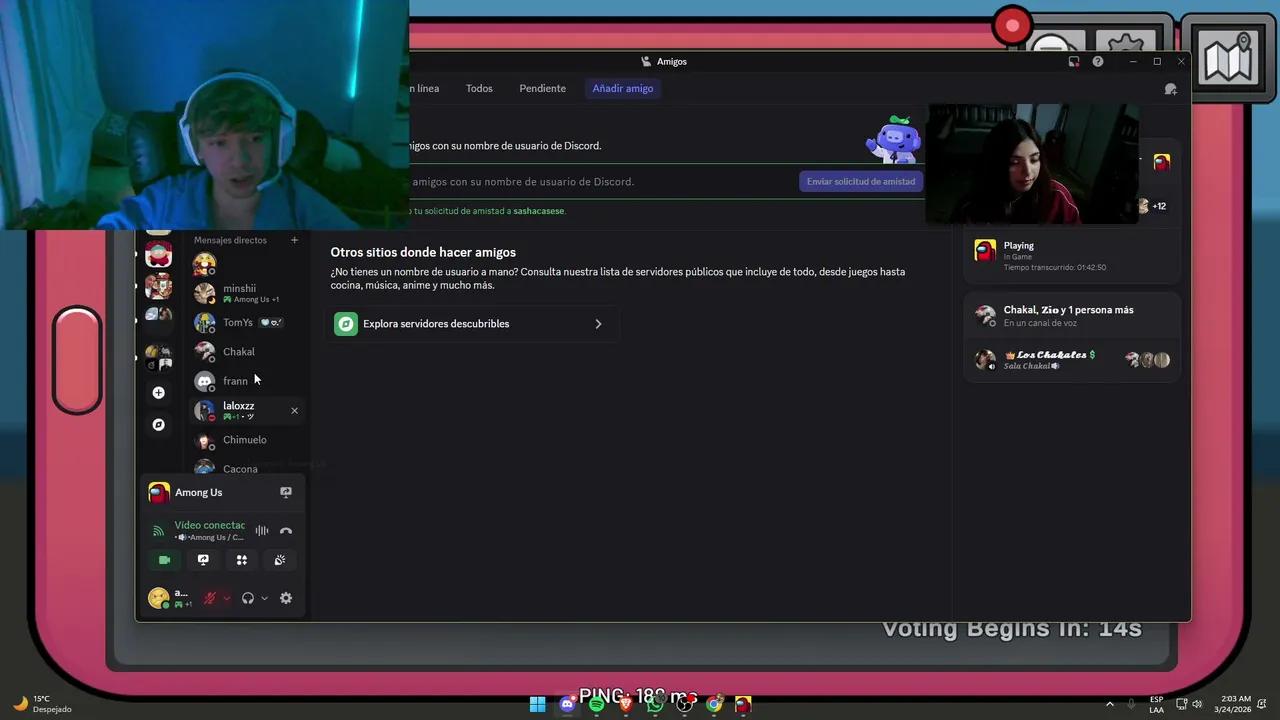Open Chrome from the taskbar
The image size is (1280, 720).
point(714,704)
